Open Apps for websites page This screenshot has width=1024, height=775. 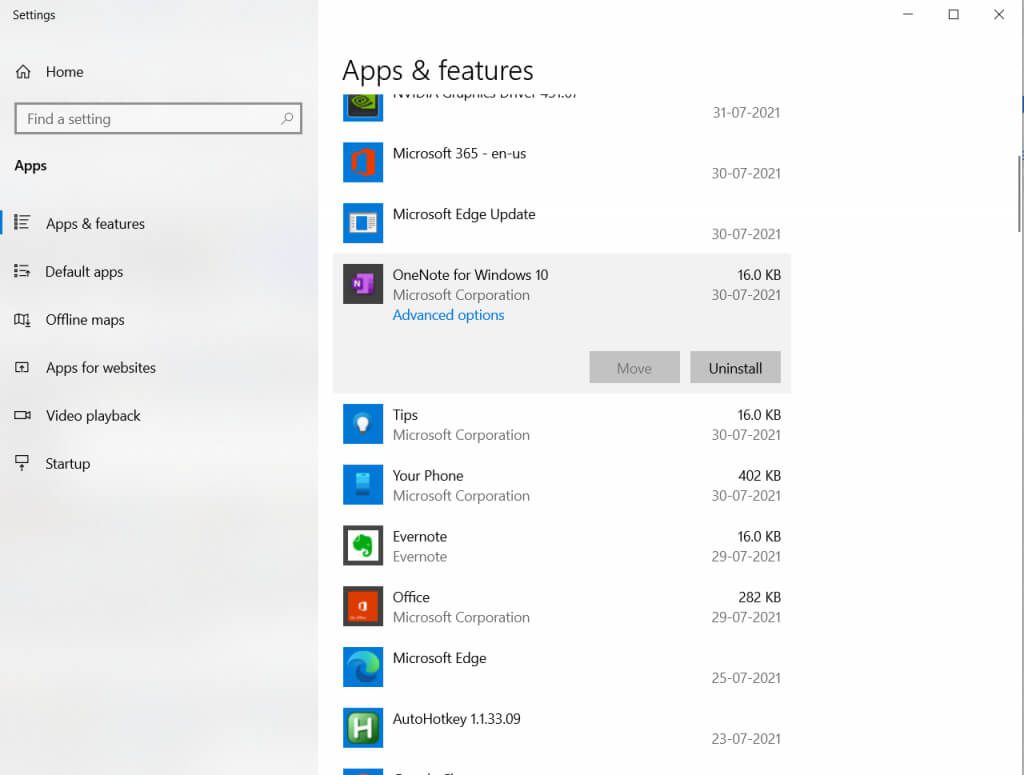tap(101, 368)
